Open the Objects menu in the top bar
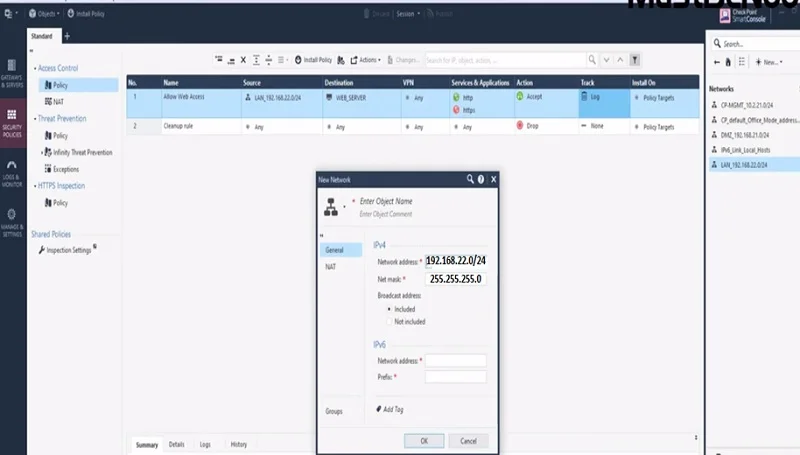Viewport: 800px width, 455px height. click(x=43, y=14)
